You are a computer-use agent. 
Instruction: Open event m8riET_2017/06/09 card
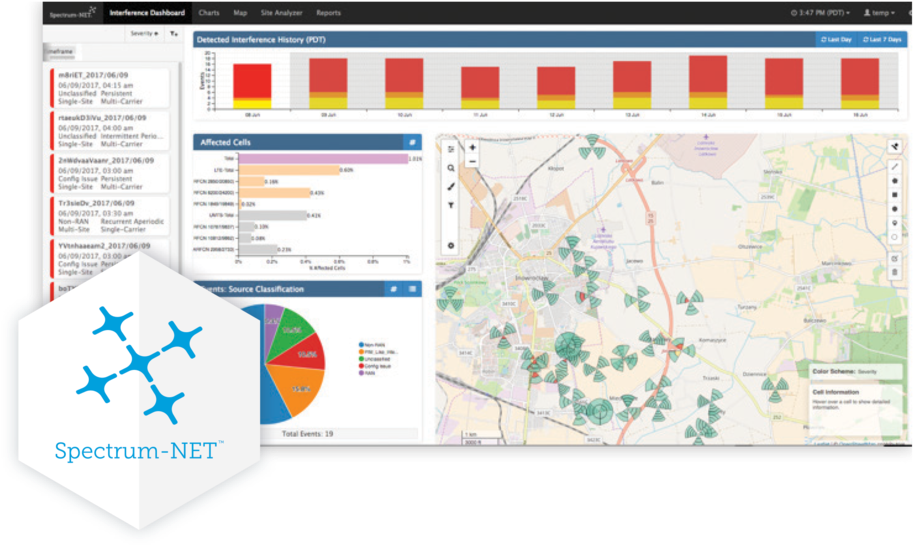pyautogui.click(x=109, y=88)
